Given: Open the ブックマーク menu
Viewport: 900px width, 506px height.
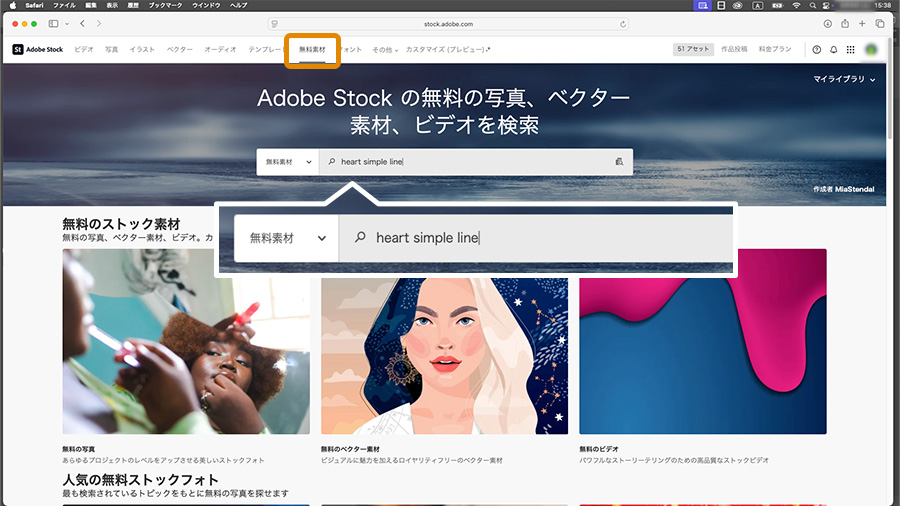Looking at the screenshot, I should 165,5.
